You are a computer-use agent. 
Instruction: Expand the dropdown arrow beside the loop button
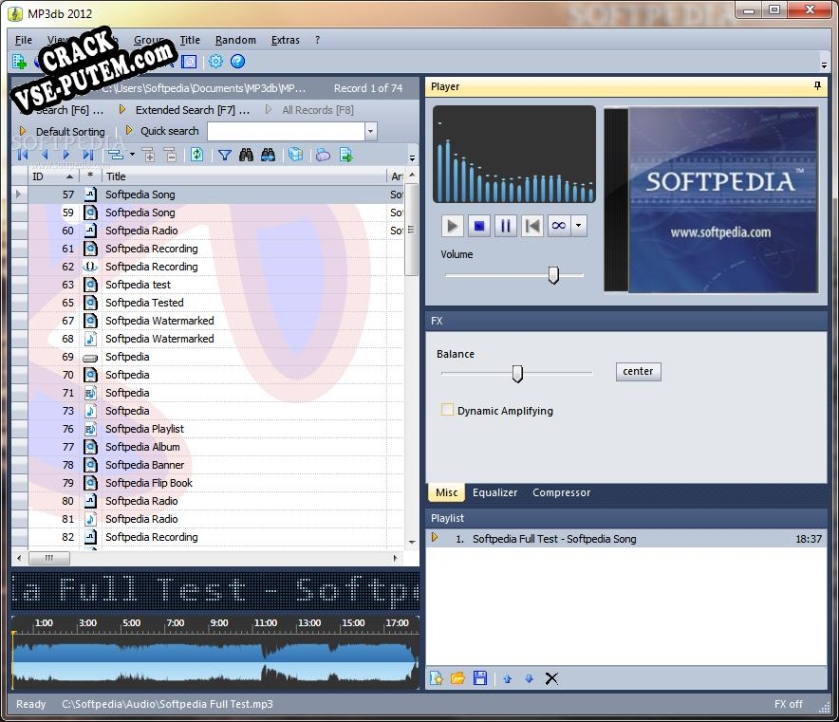pos(578,226)
